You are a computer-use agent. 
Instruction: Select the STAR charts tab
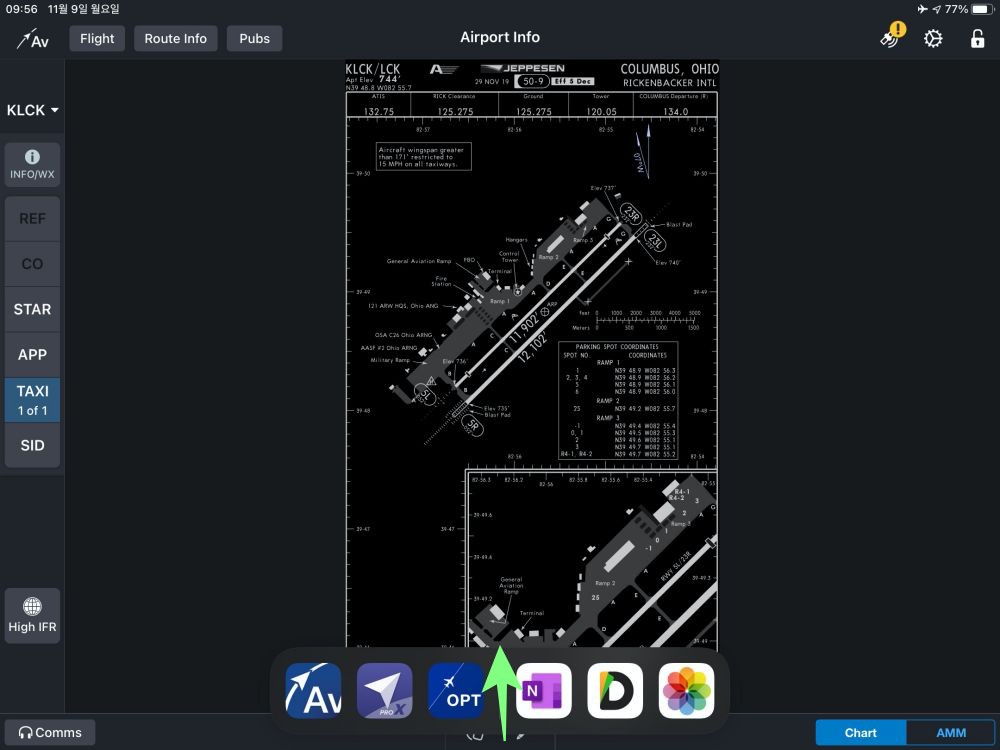click(32, 309)
